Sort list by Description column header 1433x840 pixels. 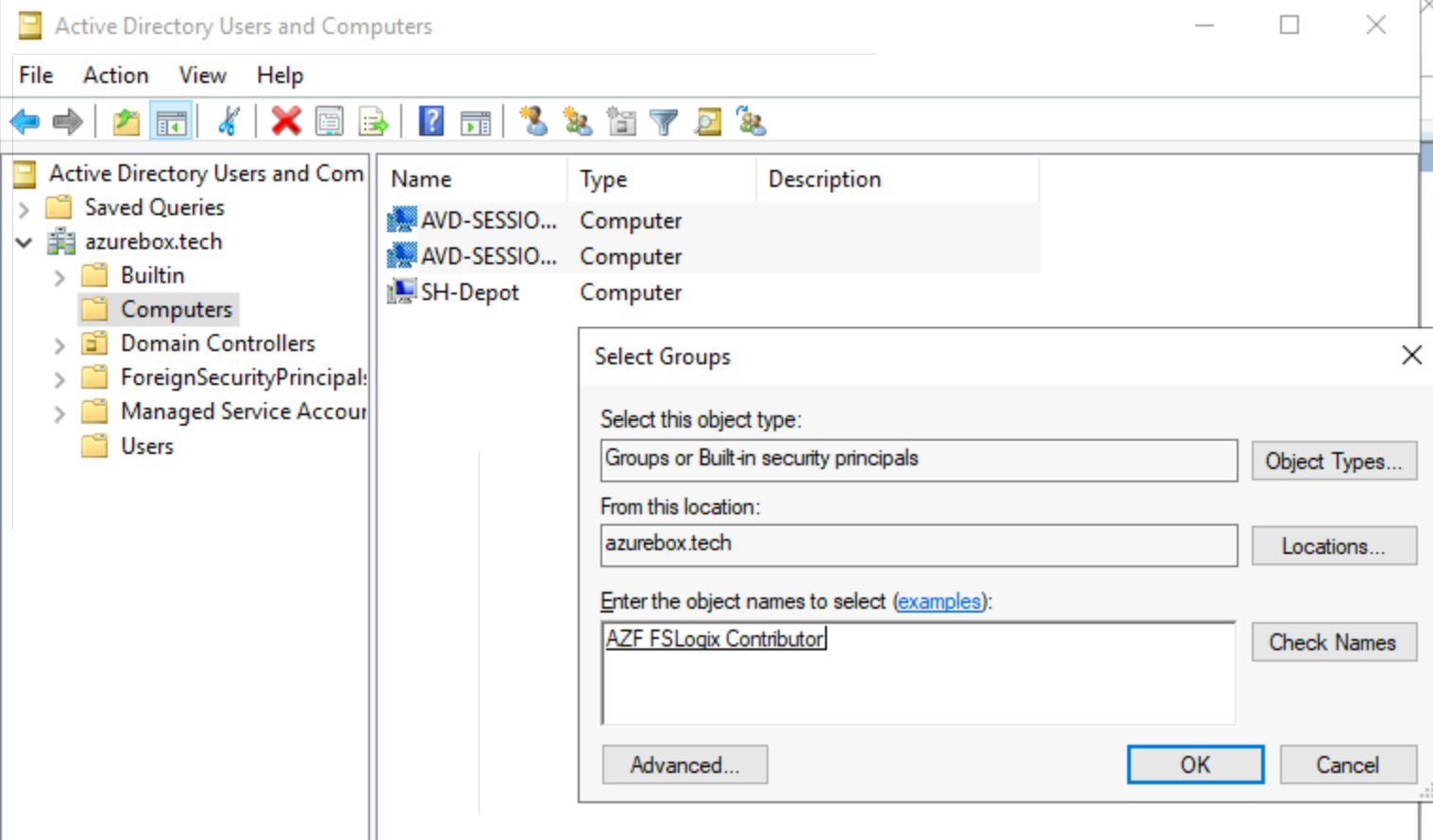tap(897, 178)
